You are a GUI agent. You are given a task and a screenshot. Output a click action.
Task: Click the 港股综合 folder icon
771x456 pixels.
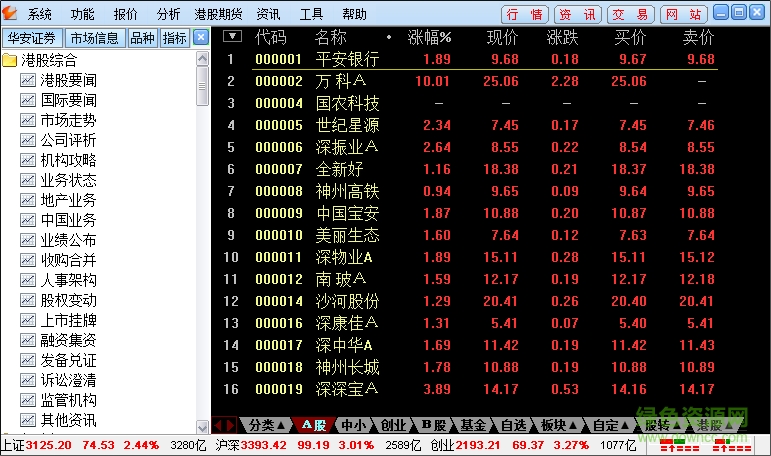pos(9,60)
